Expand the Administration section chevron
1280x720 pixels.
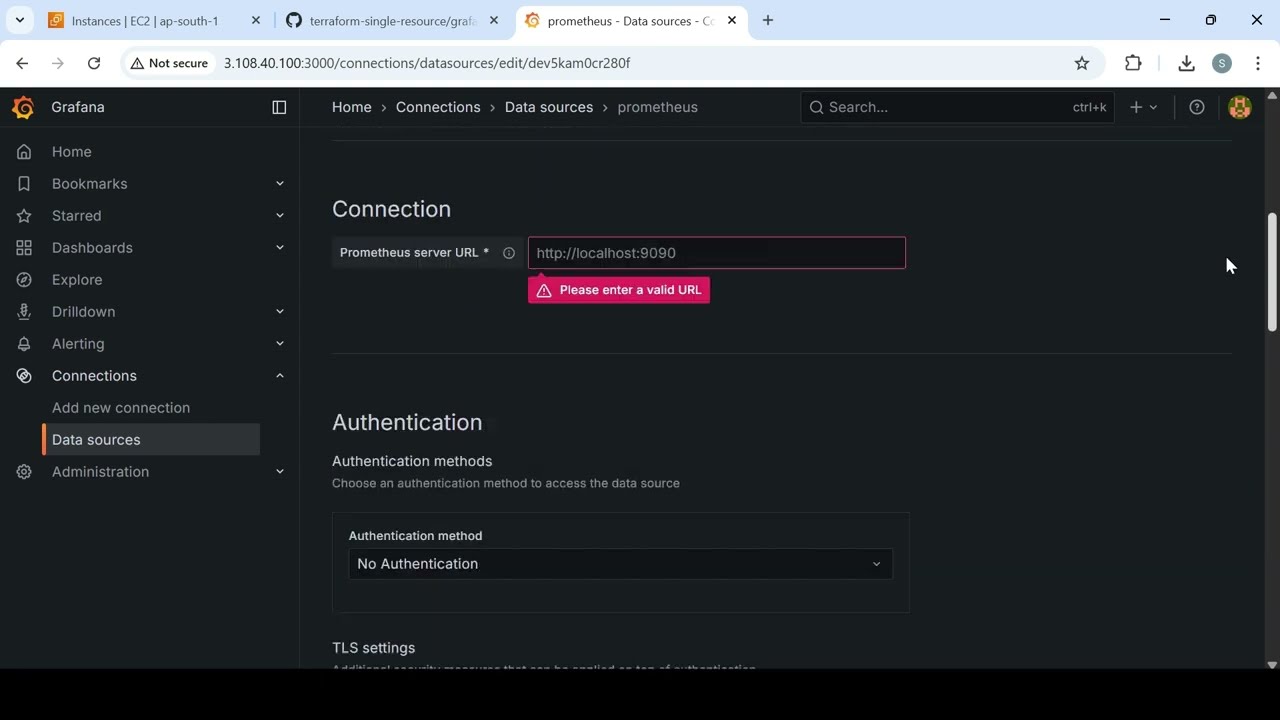click(x=280, y=472)
